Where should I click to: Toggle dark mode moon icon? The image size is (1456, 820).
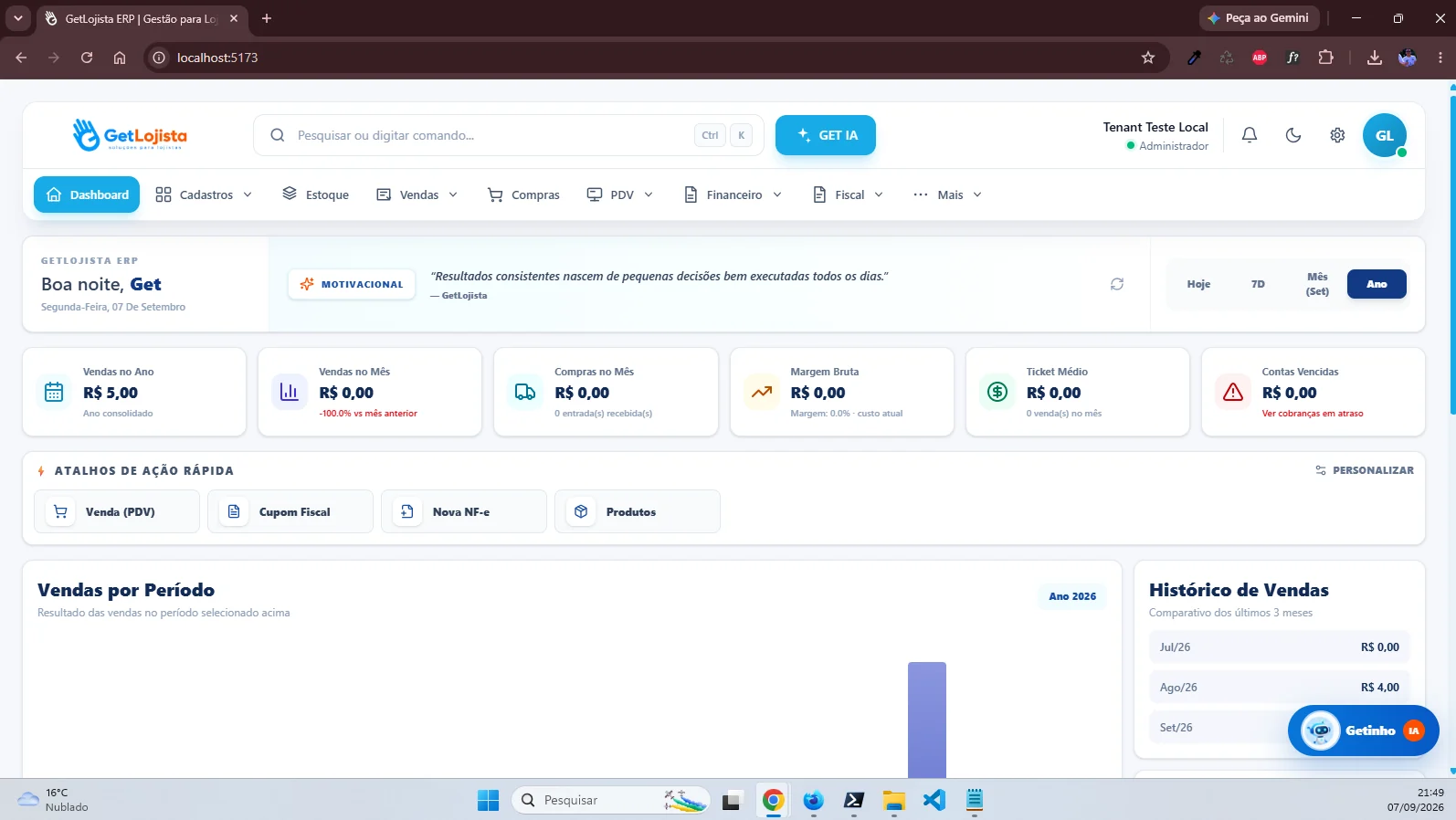(1293, 135)
